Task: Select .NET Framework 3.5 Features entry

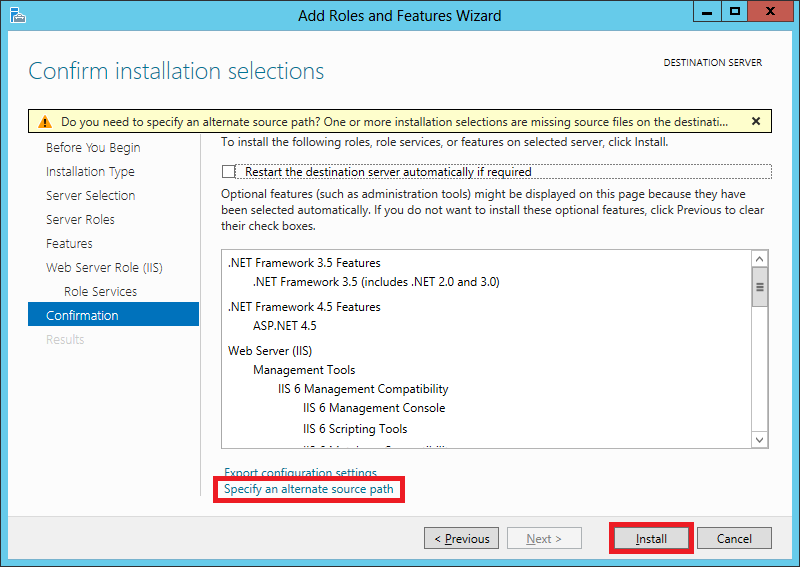Action: [304, 263]
